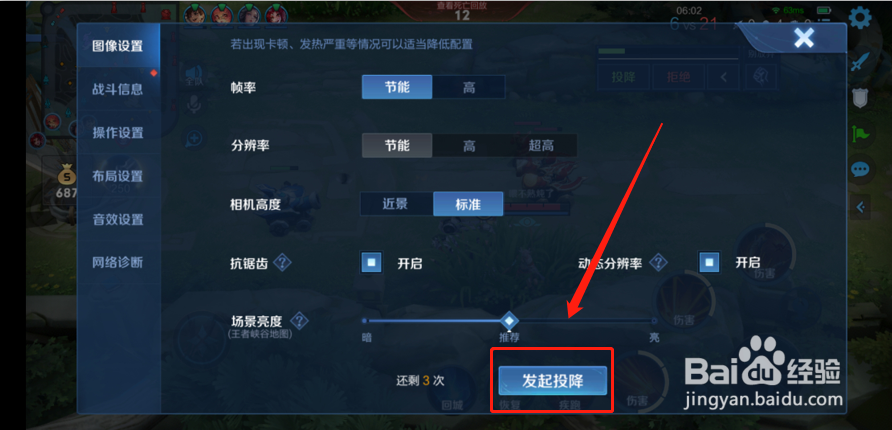Toggle the 动态分辨率 开启 checkbox
The width and height of the screenshot is (892, 430).
(709, 263)
